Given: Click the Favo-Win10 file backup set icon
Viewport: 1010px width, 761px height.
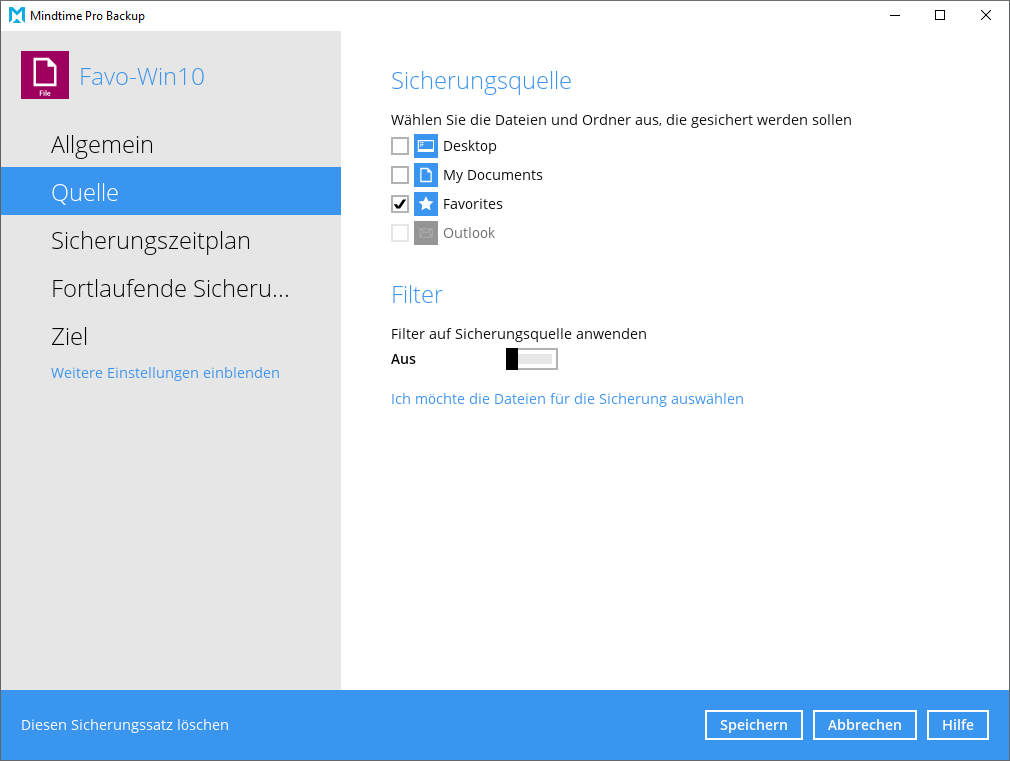Looking at the screenshot, I should point(44,75).
